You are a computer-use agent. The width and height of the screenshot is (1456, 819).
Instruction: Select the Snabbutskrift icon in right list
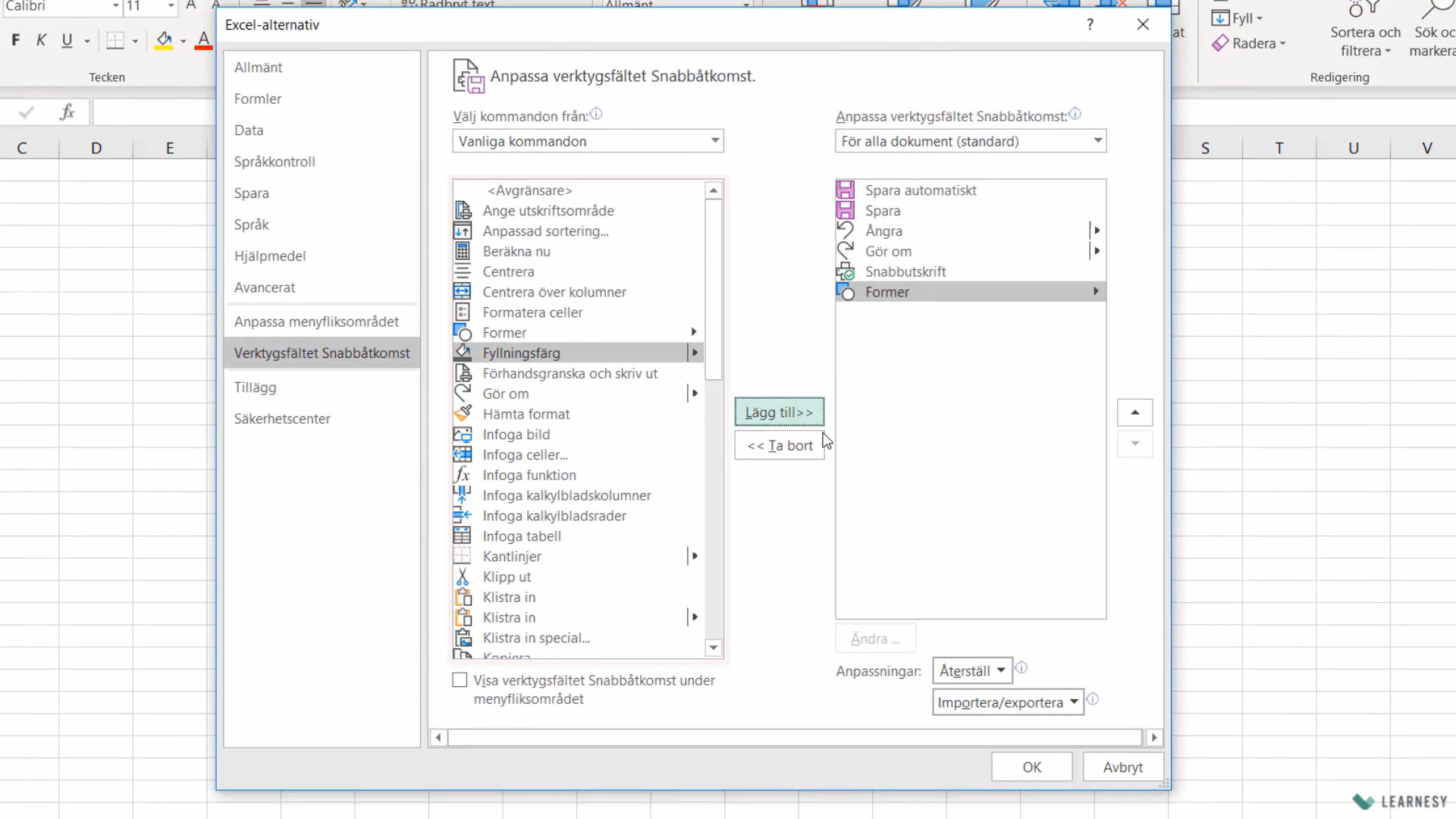[x=846, y=271]
